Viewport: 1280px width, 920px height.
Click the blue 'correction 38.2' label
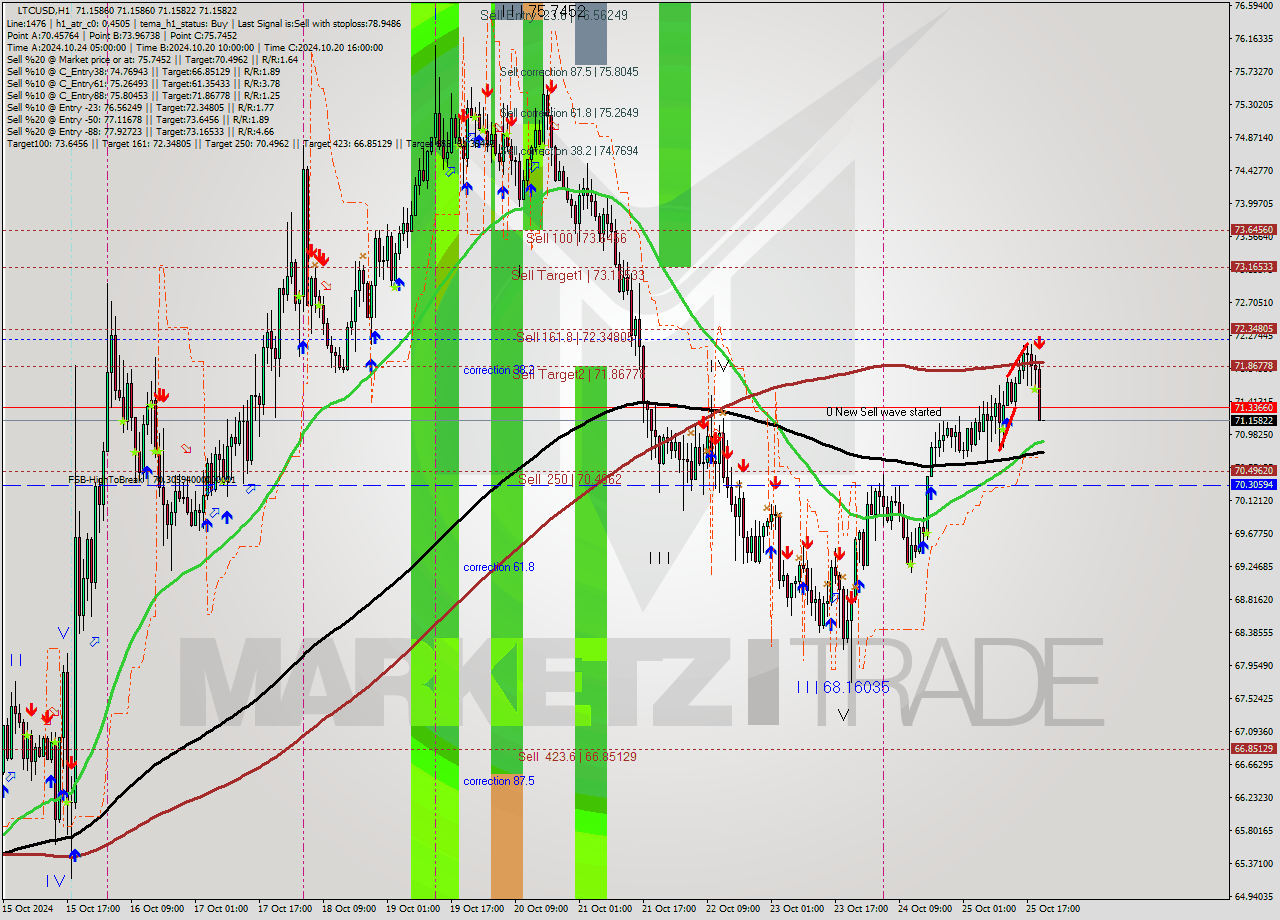coord(498,370)
